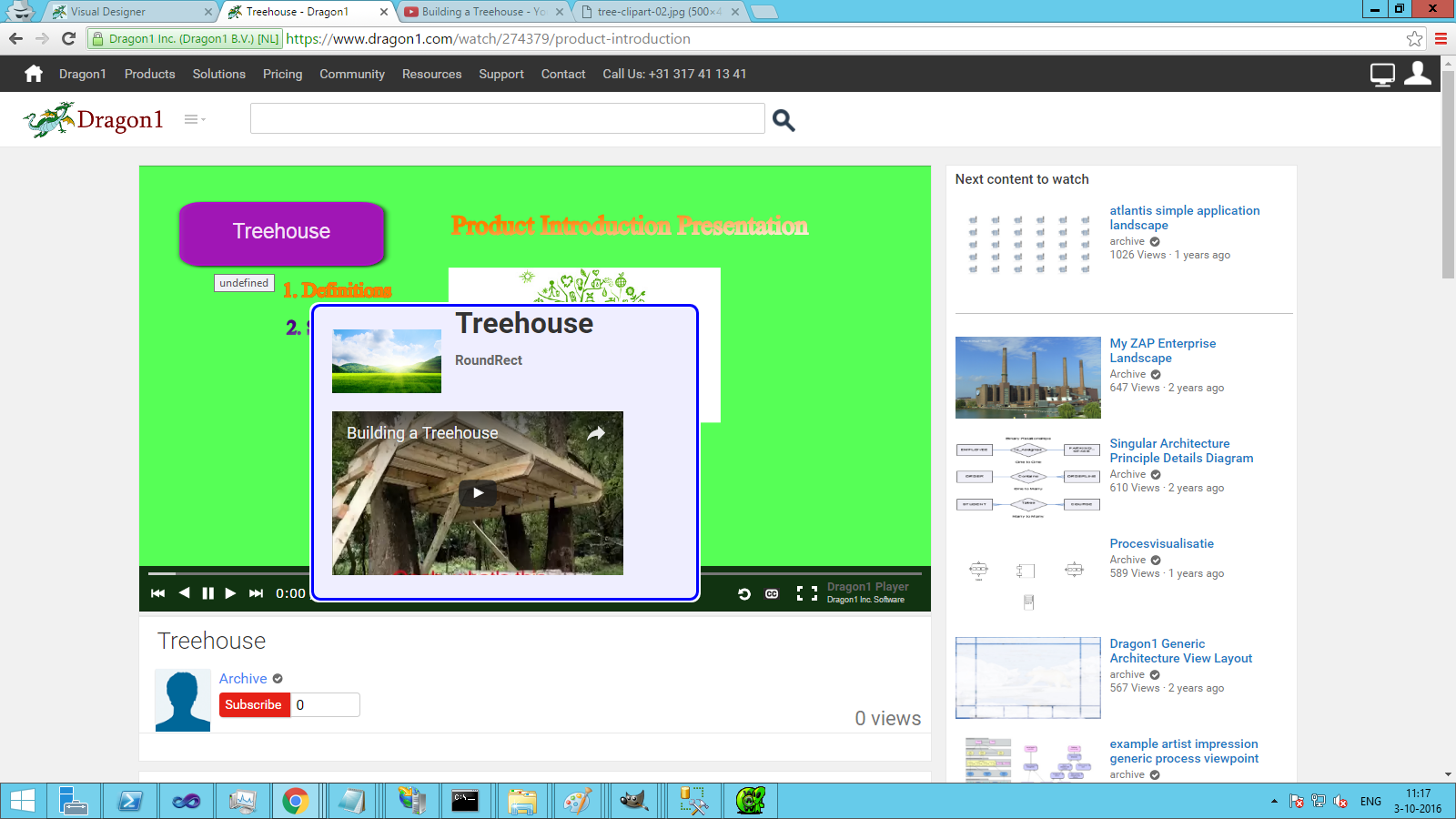
Task: Open the Solutions menu
Action: (219, 74)
